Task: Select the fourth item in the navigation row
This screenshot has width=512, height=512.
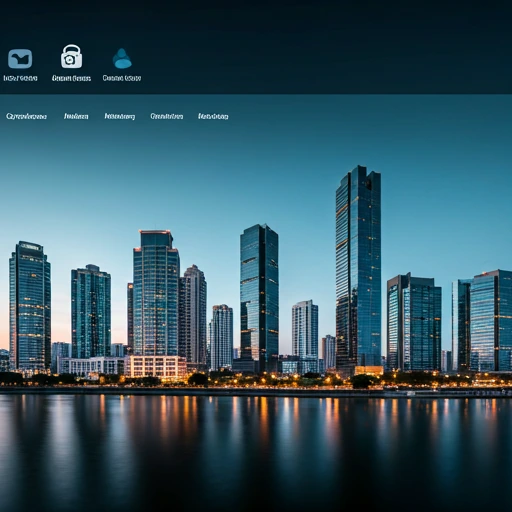Action: tap(167, 116)
